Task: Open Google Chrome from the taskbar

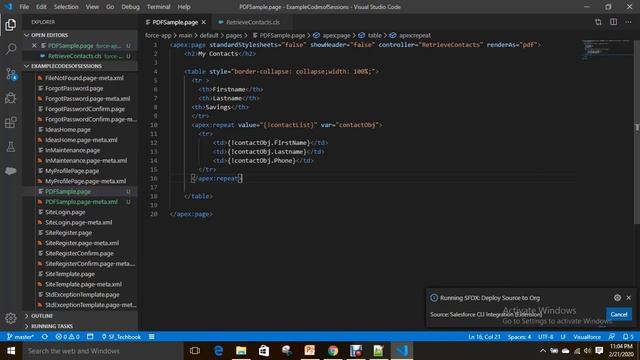Action: (x=333, y=351)
